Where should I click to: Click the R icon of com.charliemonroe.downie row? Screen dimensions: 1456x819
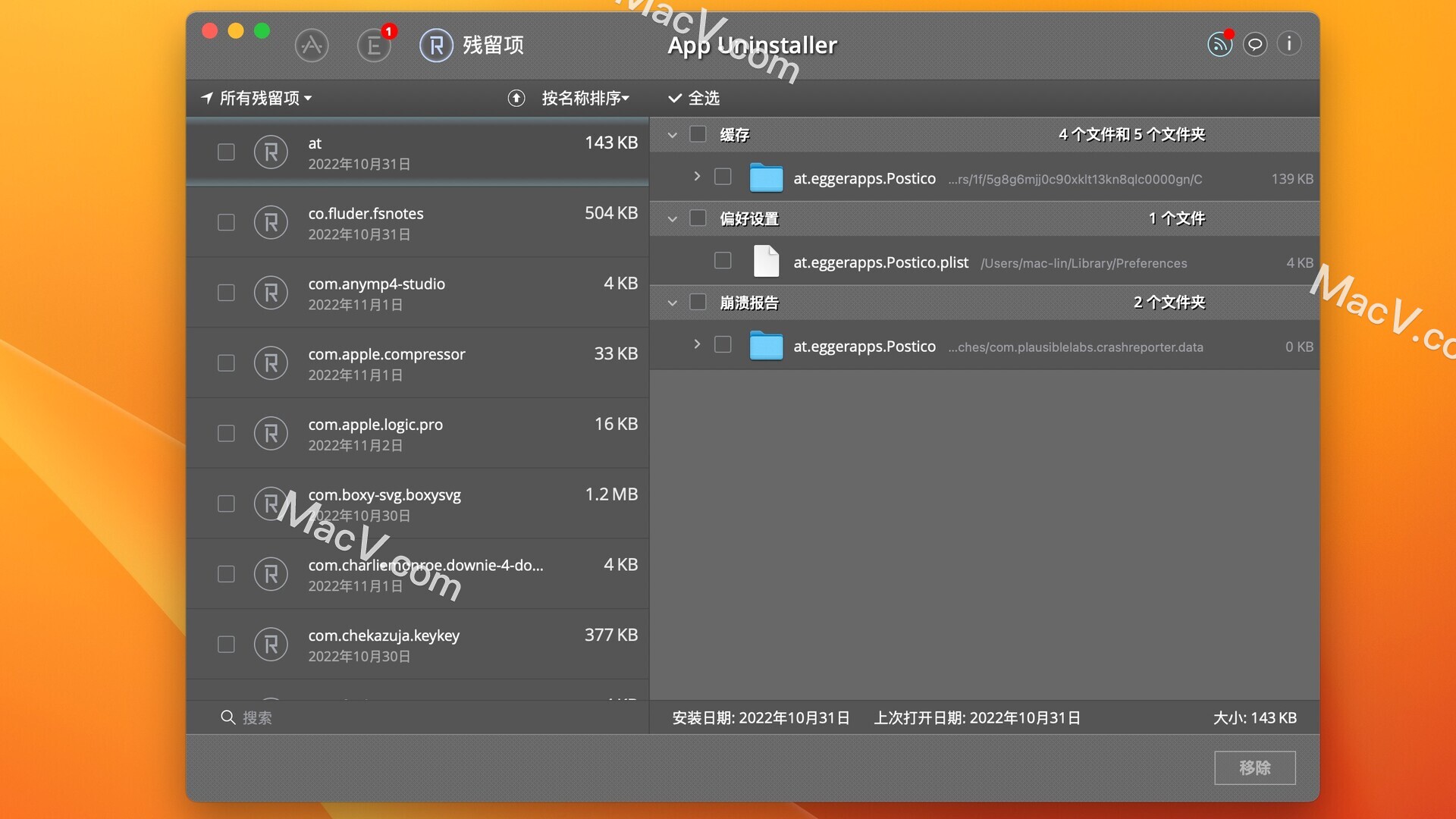tap(271, 574)
